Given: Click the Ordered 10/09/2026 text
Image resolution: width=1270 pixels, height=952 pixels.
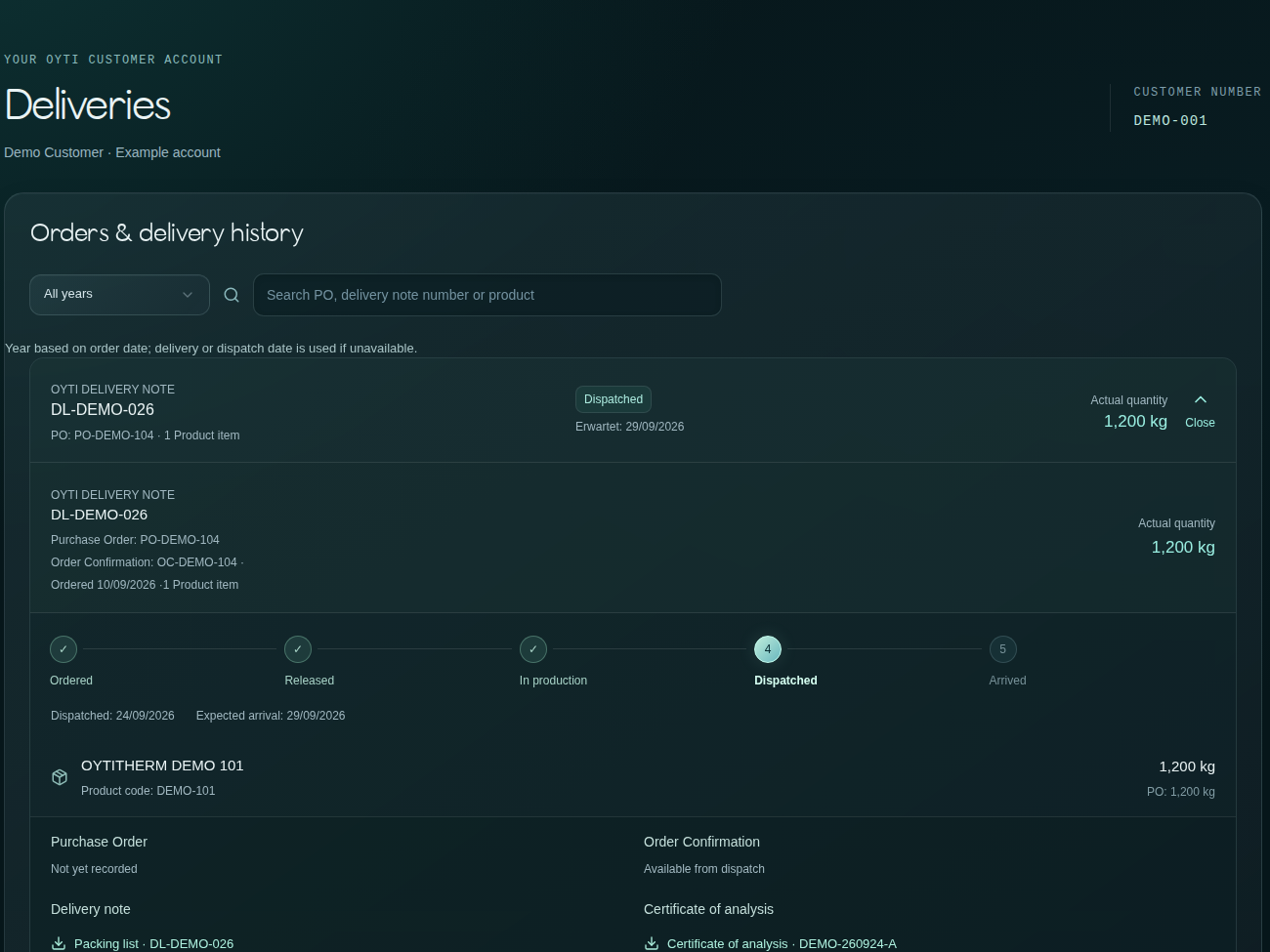Looking at the screenshot, I should coord(104,585).
